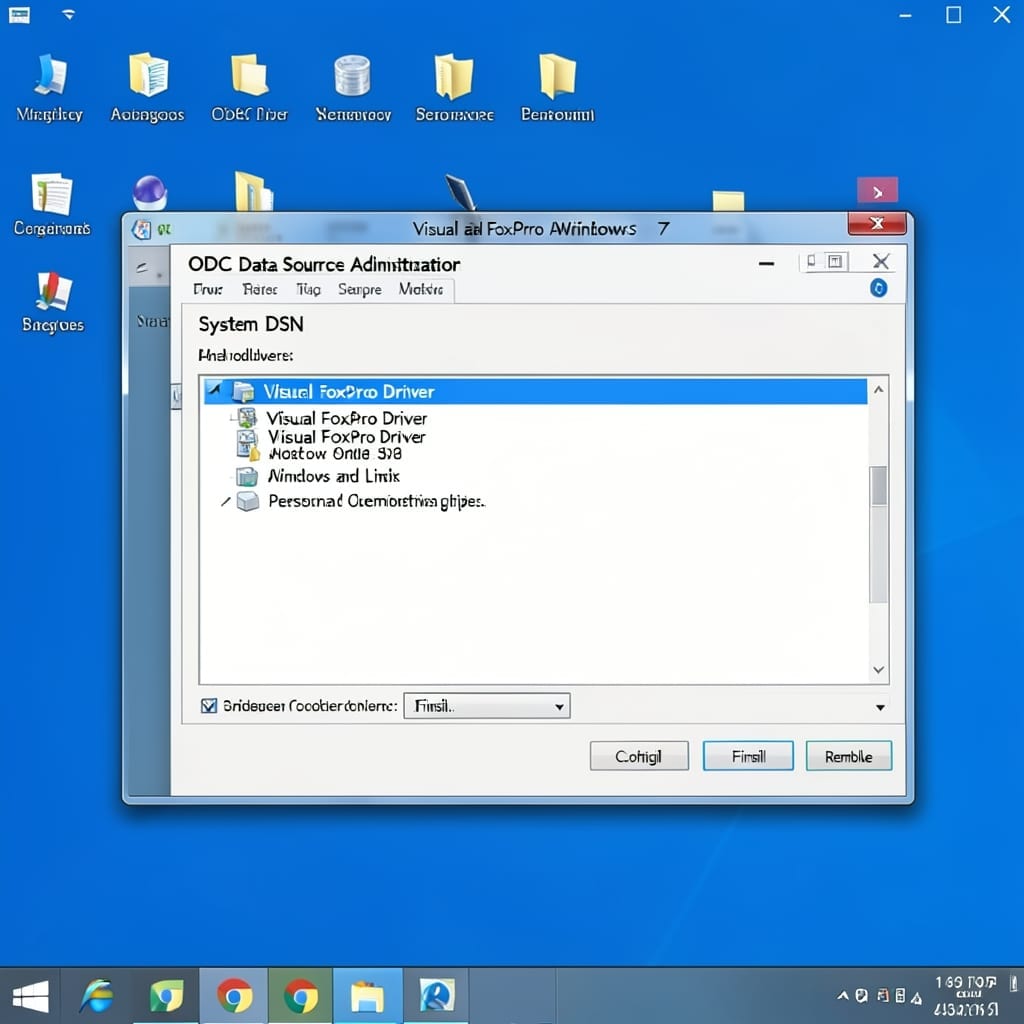Click scrollbar up arrow in driver list
This screenshot has width=1024, height=1024.
click(x=879, y=390)
